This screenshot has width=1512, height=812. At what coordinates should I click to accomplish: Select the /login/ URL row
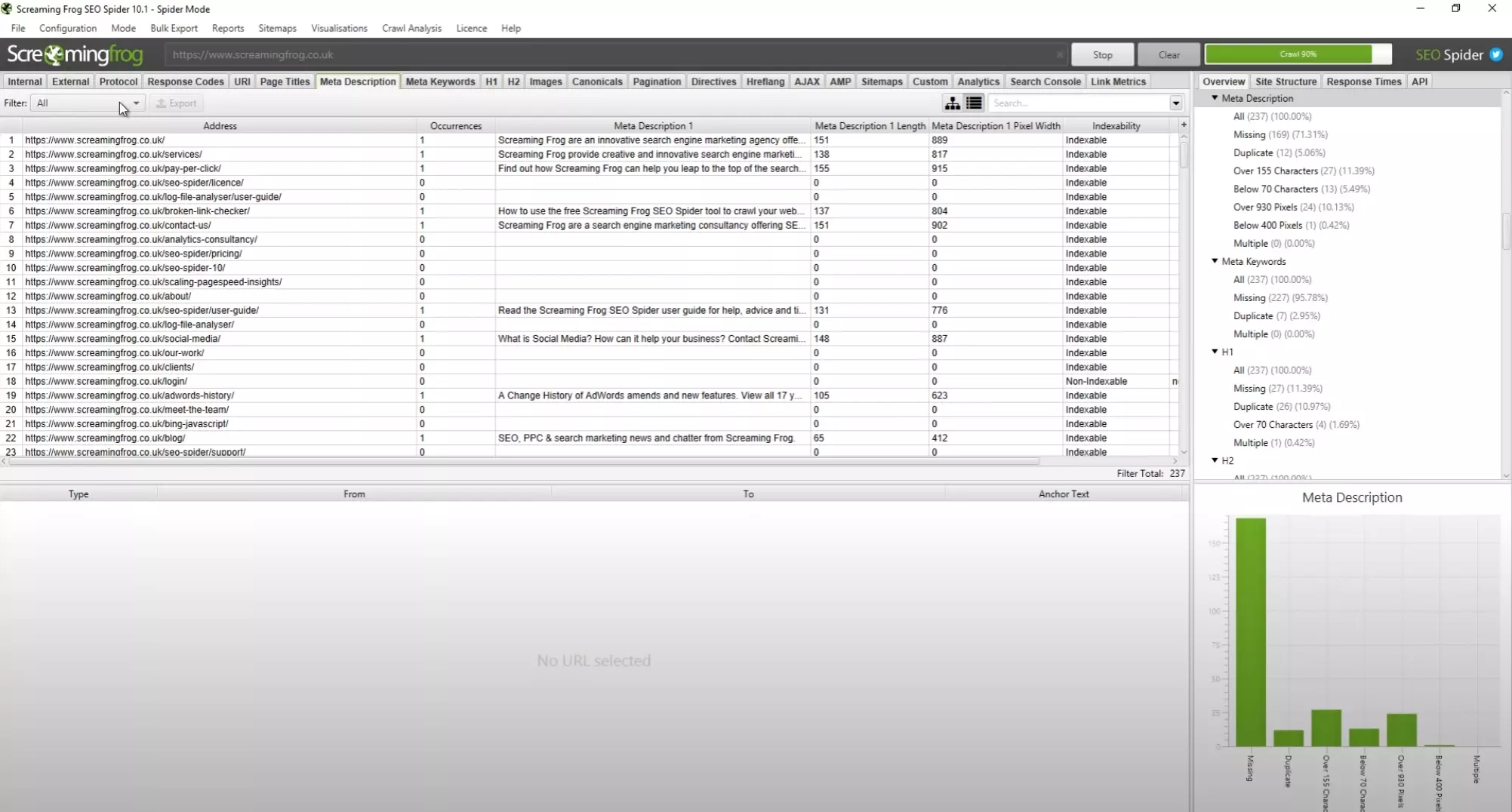589,381
